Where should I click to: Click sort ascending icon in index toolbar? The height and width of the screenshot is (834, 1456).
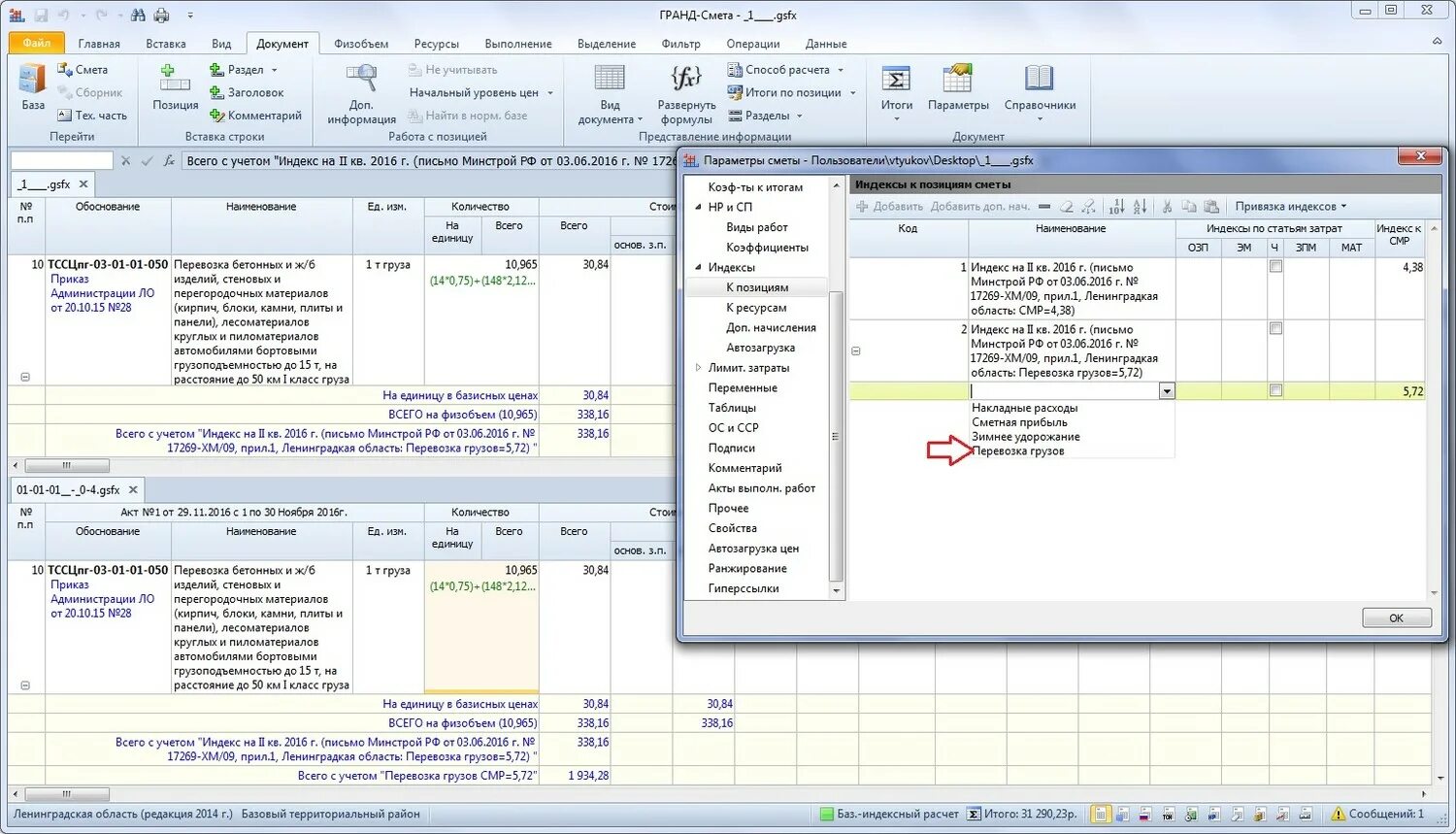pyautogui.click(x=1116, y=207)
